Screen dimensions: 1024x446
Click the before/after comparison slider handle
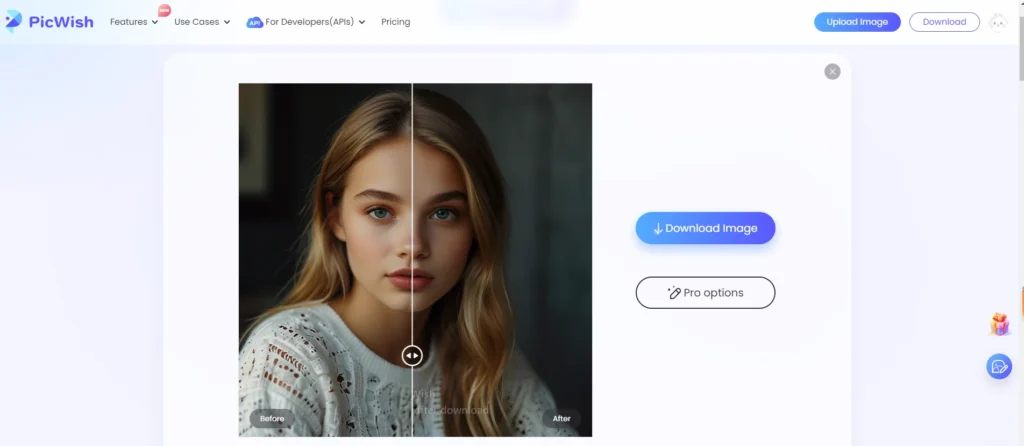click(x=412, y=355)
